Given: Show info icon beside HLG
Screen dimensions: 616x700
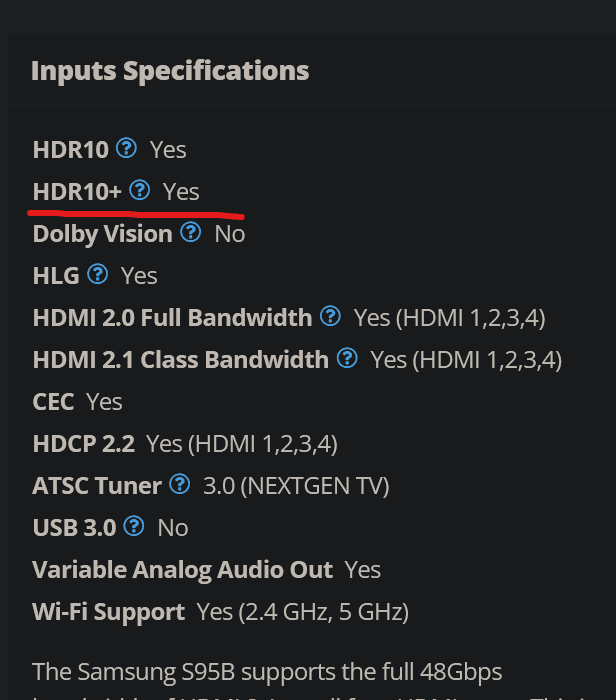Looking at the screenshot, I should [x=97, y=274].
